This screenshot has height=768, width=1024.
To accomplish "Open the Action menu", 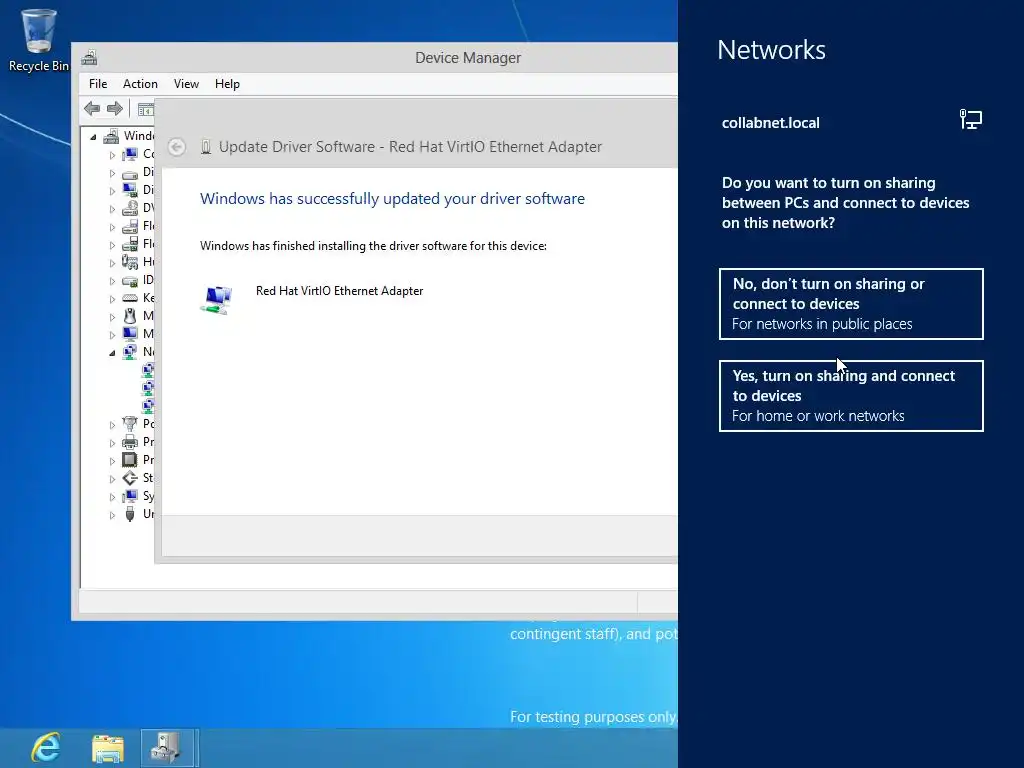I will click(x=140, y=84).
